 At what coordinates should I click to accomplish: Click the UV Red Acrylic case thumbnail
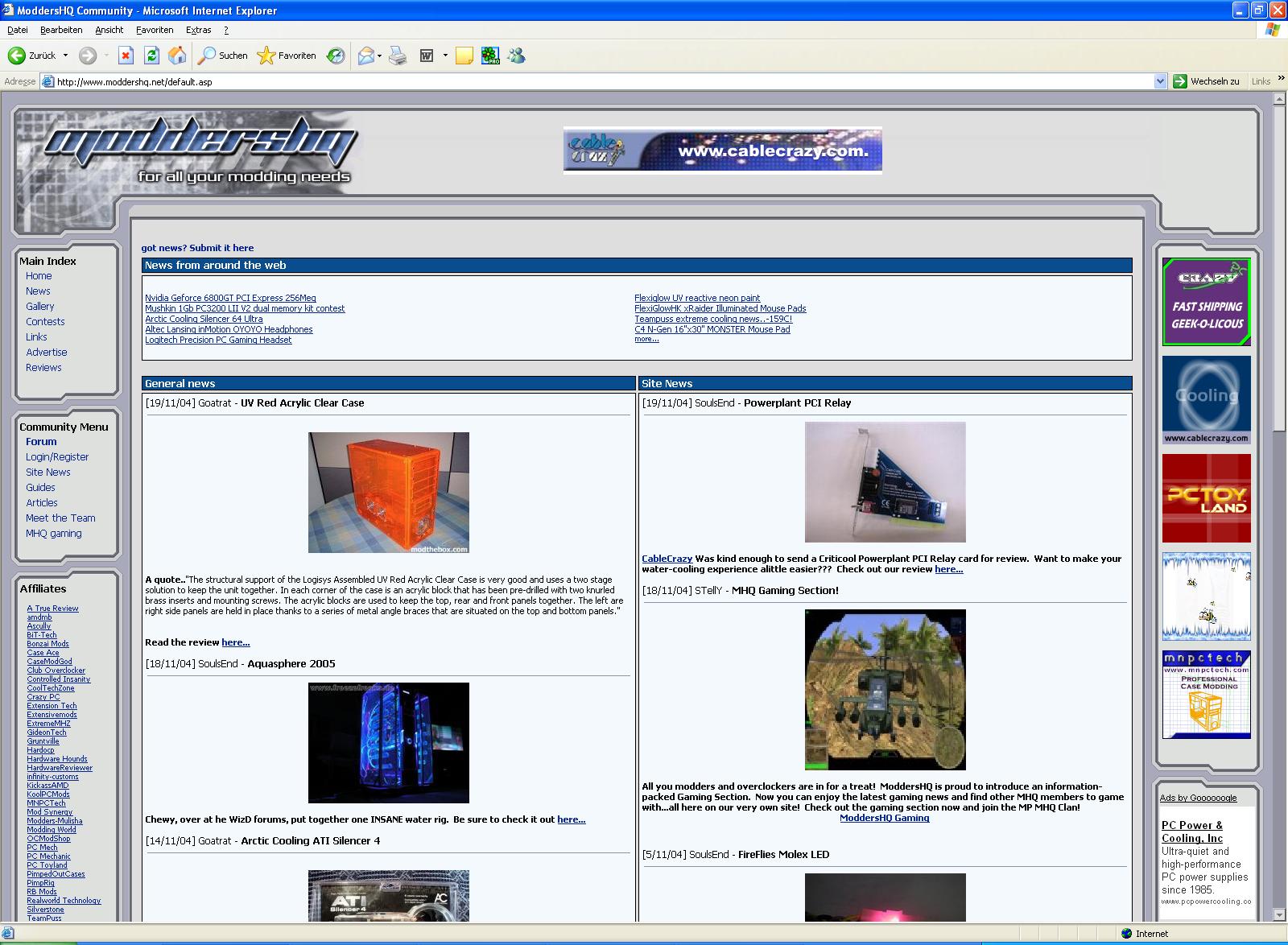click(x=388, y=493)
